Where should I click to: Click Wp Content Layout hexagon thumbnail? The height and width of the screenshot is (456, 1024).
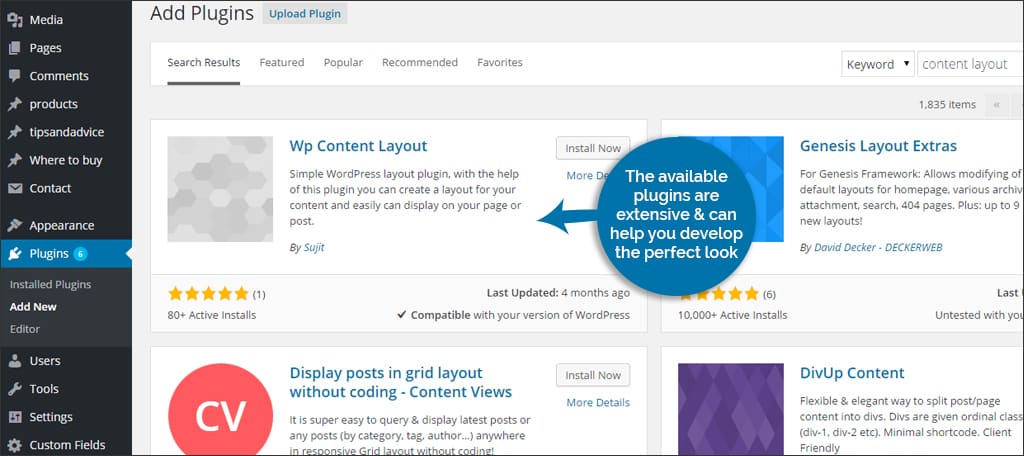220,189
